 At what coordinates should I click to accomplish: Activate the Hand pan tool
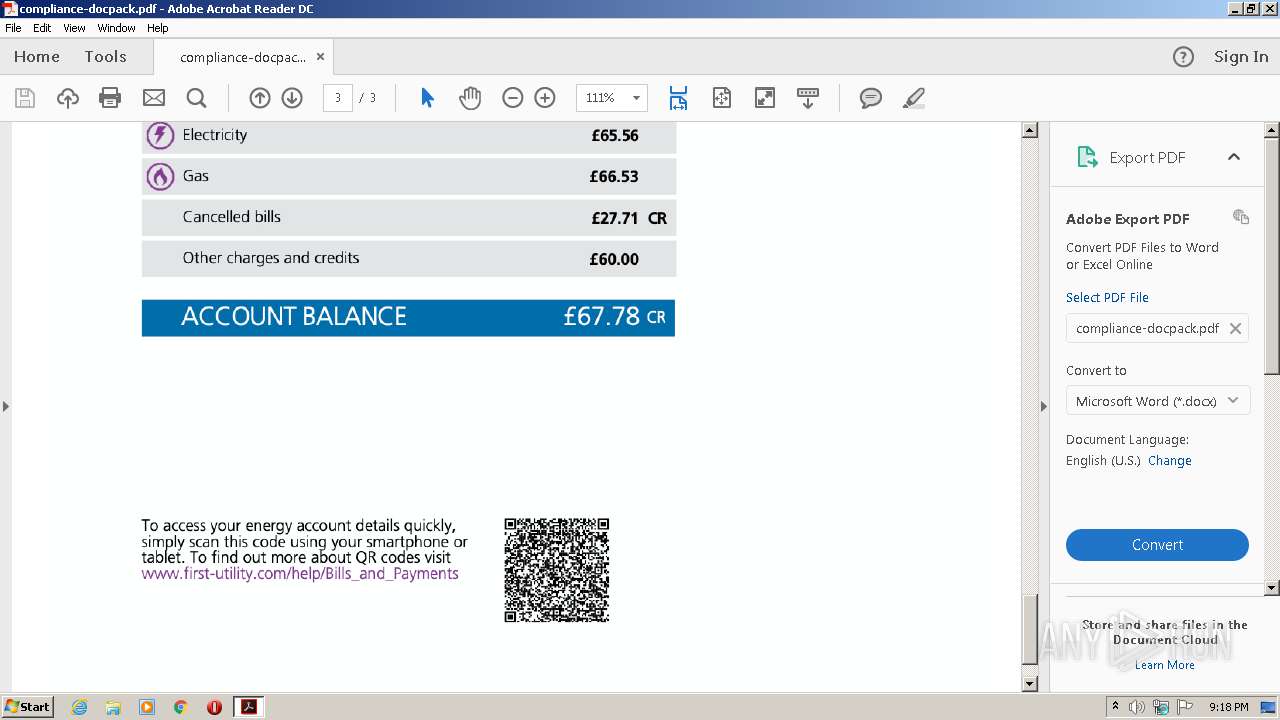point(470,98)
